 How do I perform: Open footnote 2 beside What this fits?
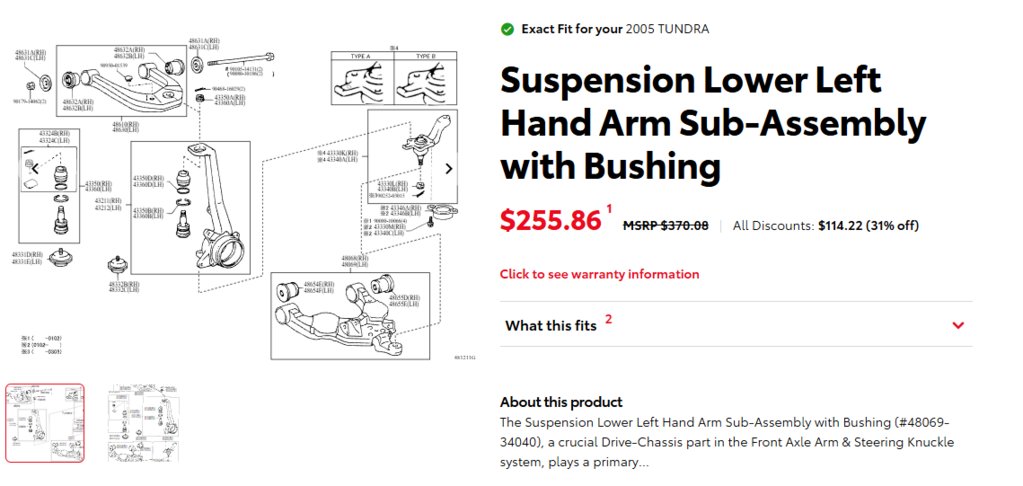609,319
